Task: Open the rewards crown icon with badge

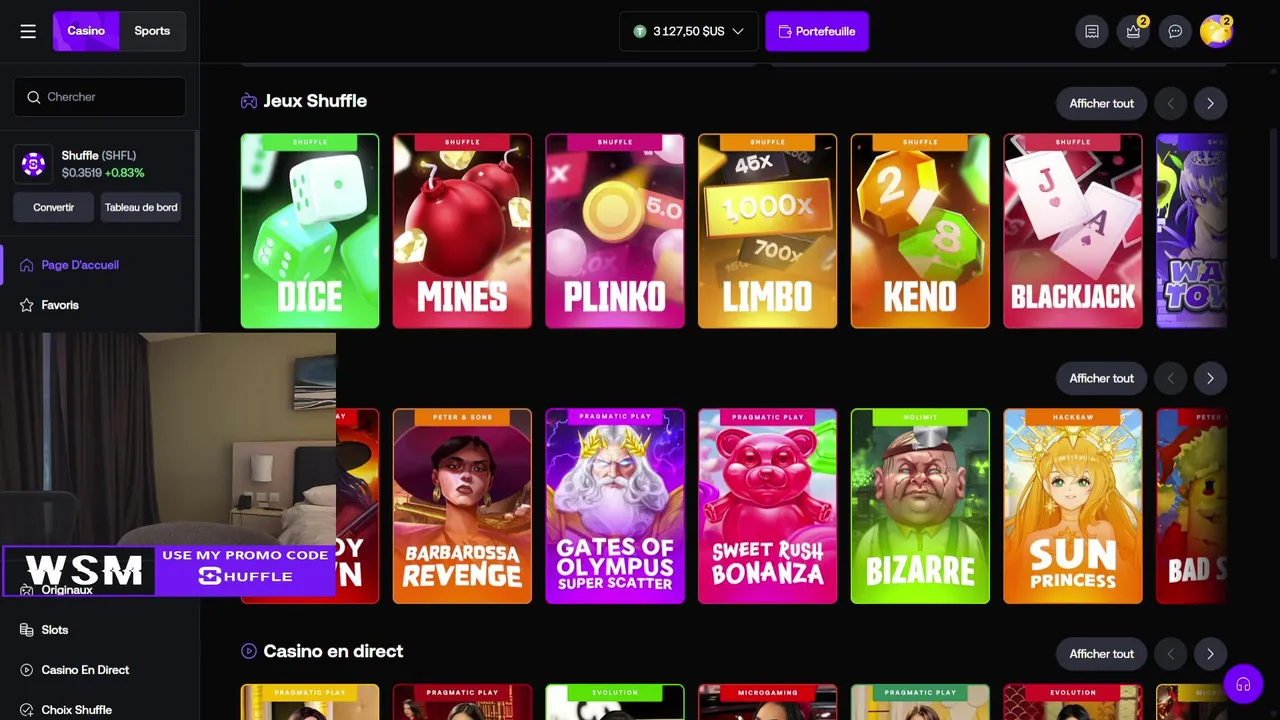Action: pos(1134,31)
